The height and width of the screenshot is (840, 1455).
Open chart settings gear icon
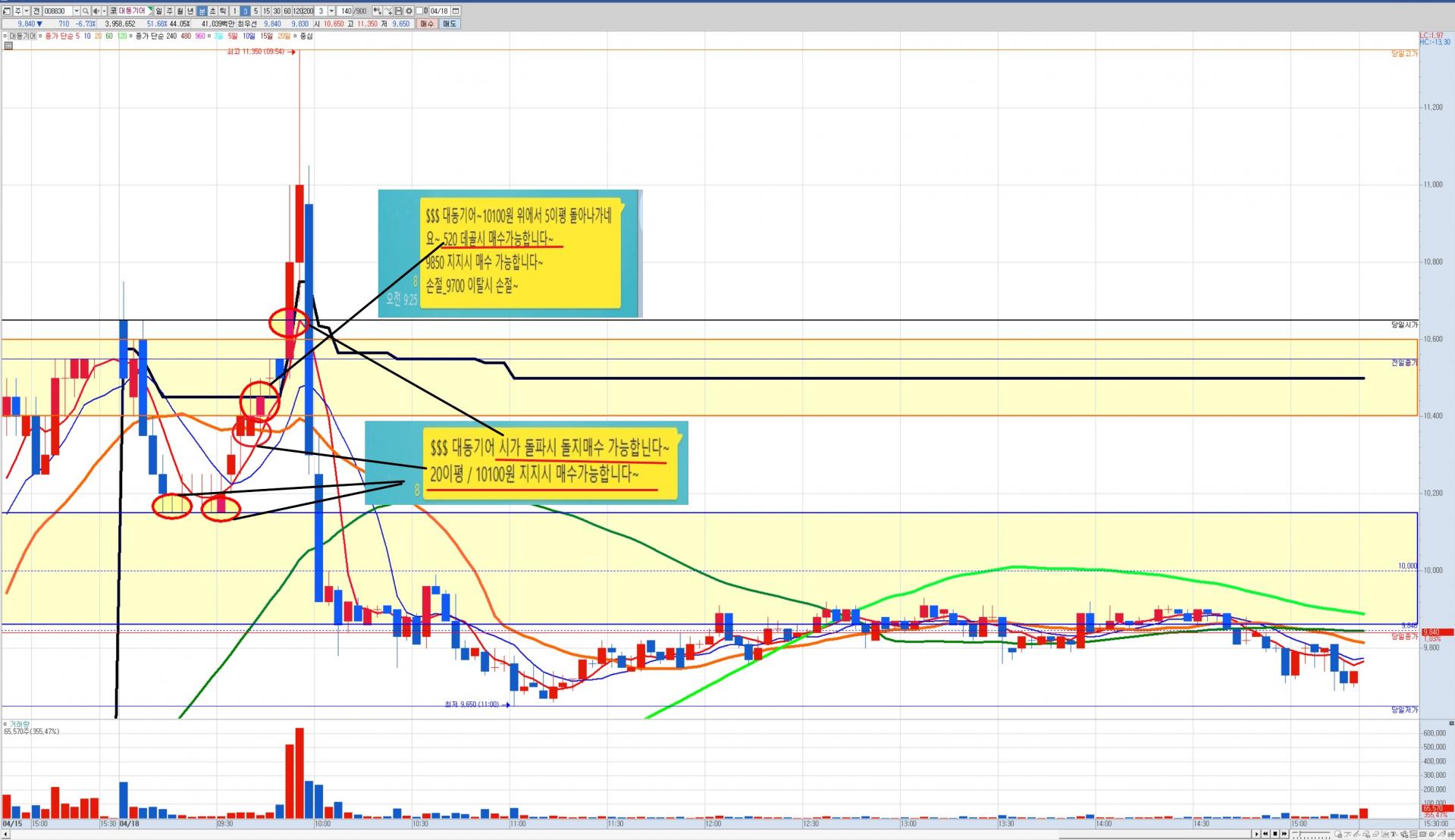coord(409,11)
